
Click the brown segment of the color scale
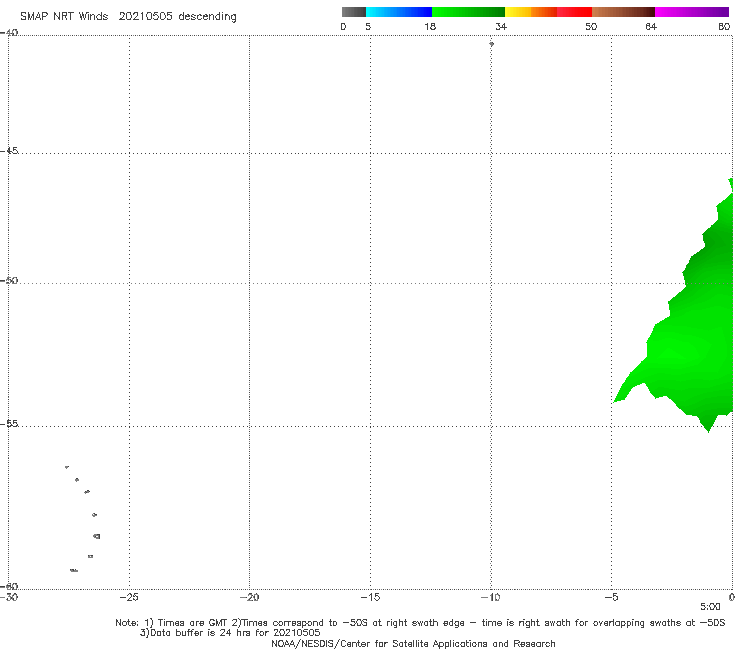[623, 12]
